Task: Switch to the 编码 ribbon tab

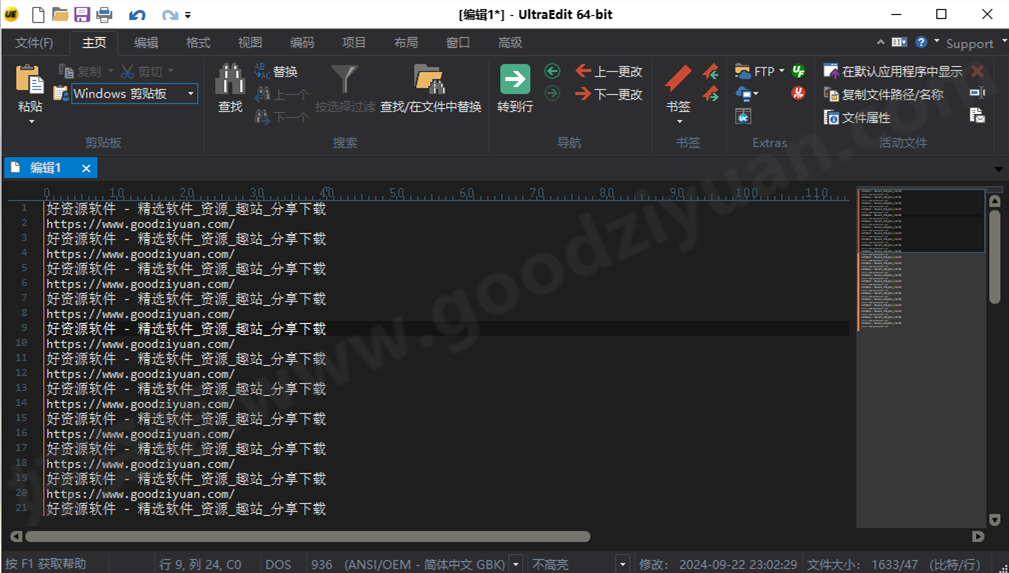Action: pos(302,42)
